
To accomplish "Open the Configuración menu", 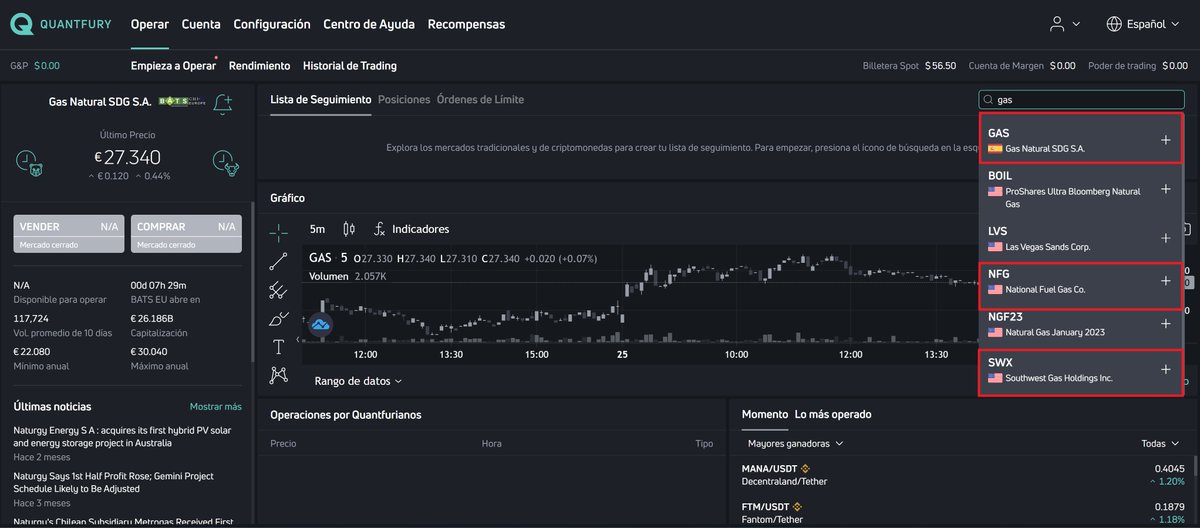I will pos(272,24).
